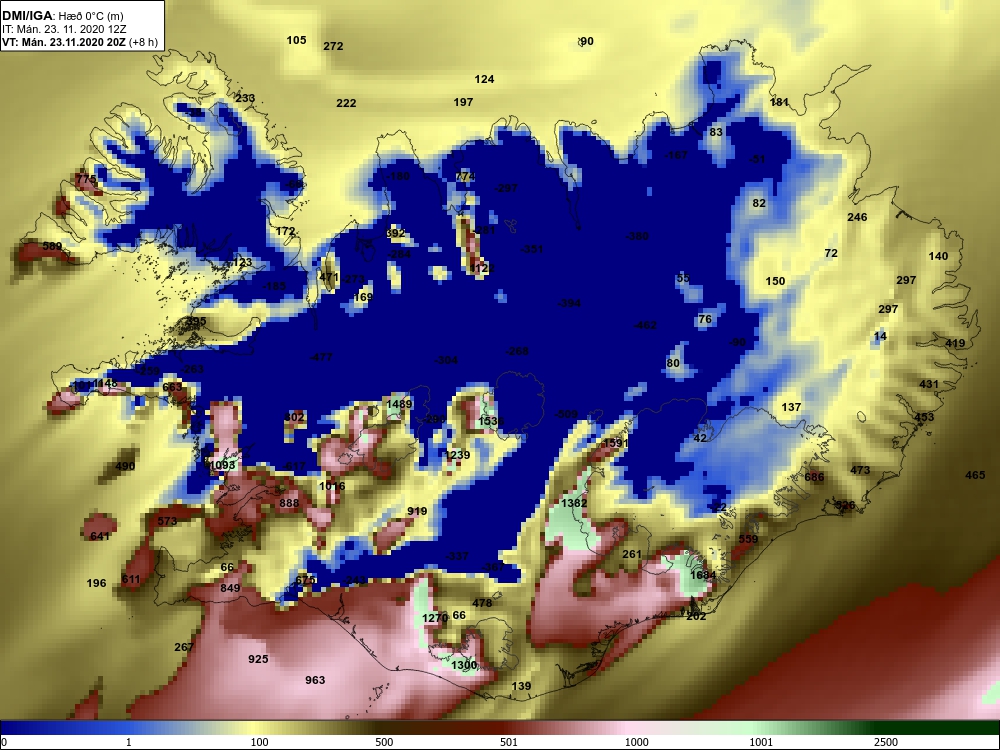Image resolution: width=1000 pixels, height=750 pixels.
Task: Click the map value 1093
Action: [x=223, y=465]
